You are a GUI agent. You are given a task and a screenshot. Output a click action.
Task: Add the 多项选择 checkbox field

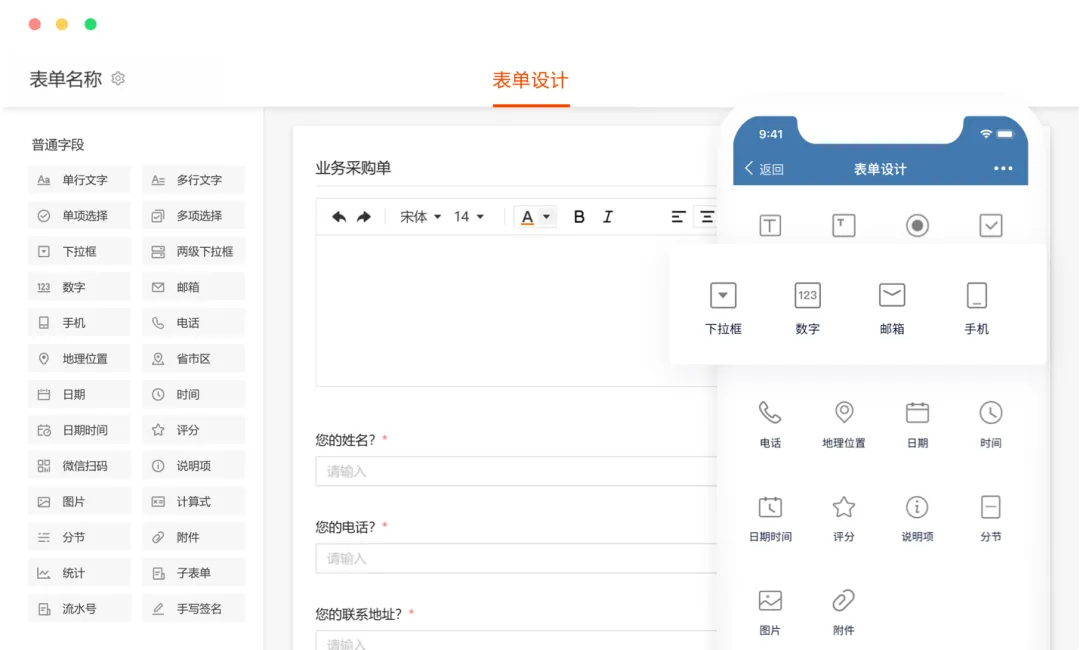tap(193, 216)
